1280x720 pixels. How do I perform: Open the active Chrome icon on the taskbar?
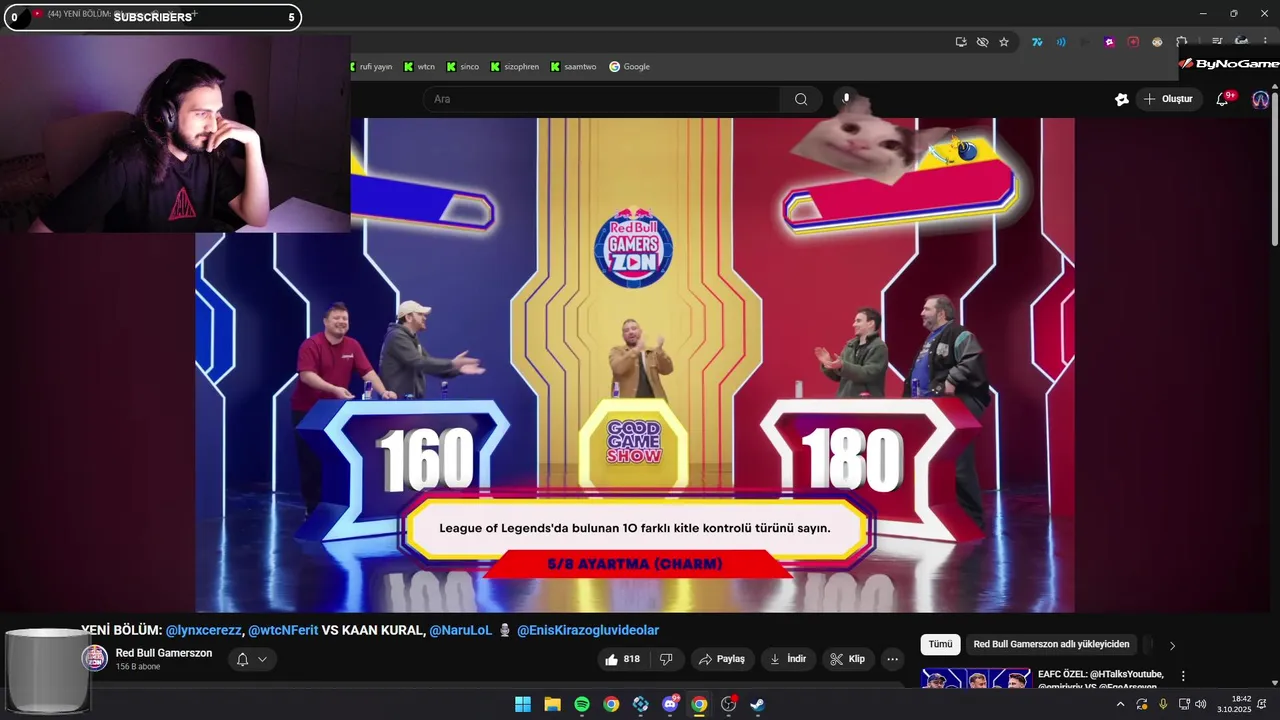(x=699, y=704)
